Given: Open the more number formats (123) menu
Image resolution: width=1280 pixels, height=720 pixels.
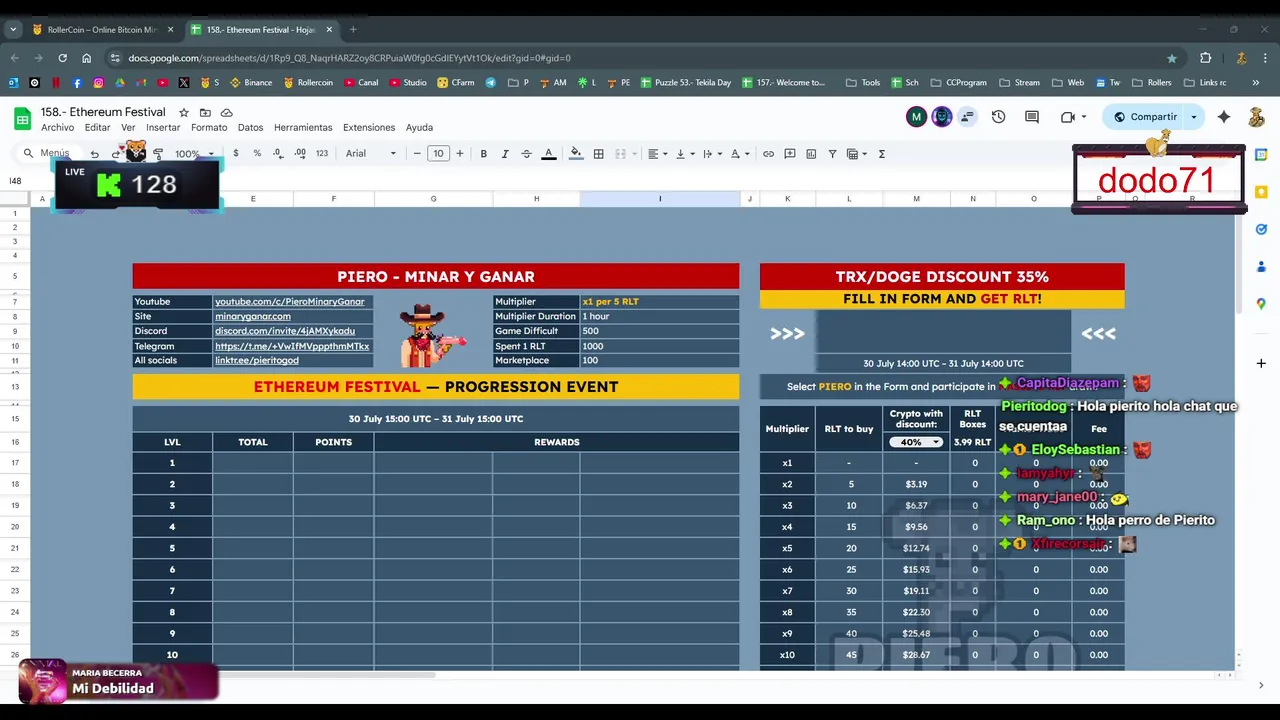Looking at the screenshot, I should pyautogui.click(x=321, y=154).
